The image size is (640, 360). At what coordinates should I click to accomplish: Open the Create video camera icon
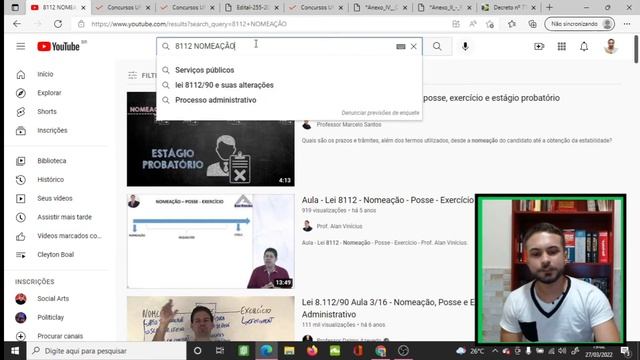[x=539, y=47]
